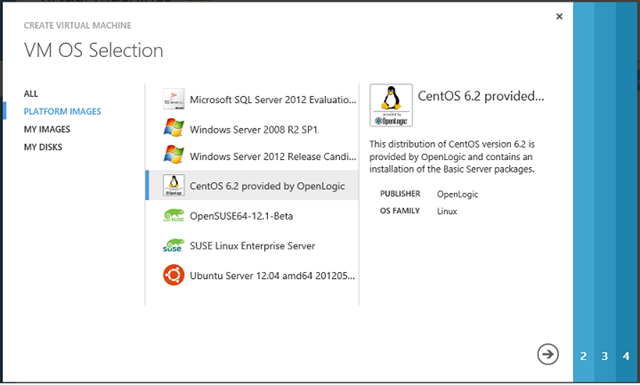Select the PLATFORM IMAGES category
Image resolution: width=640 pixels, height=385 pixels.
click(x=62, y=111)
